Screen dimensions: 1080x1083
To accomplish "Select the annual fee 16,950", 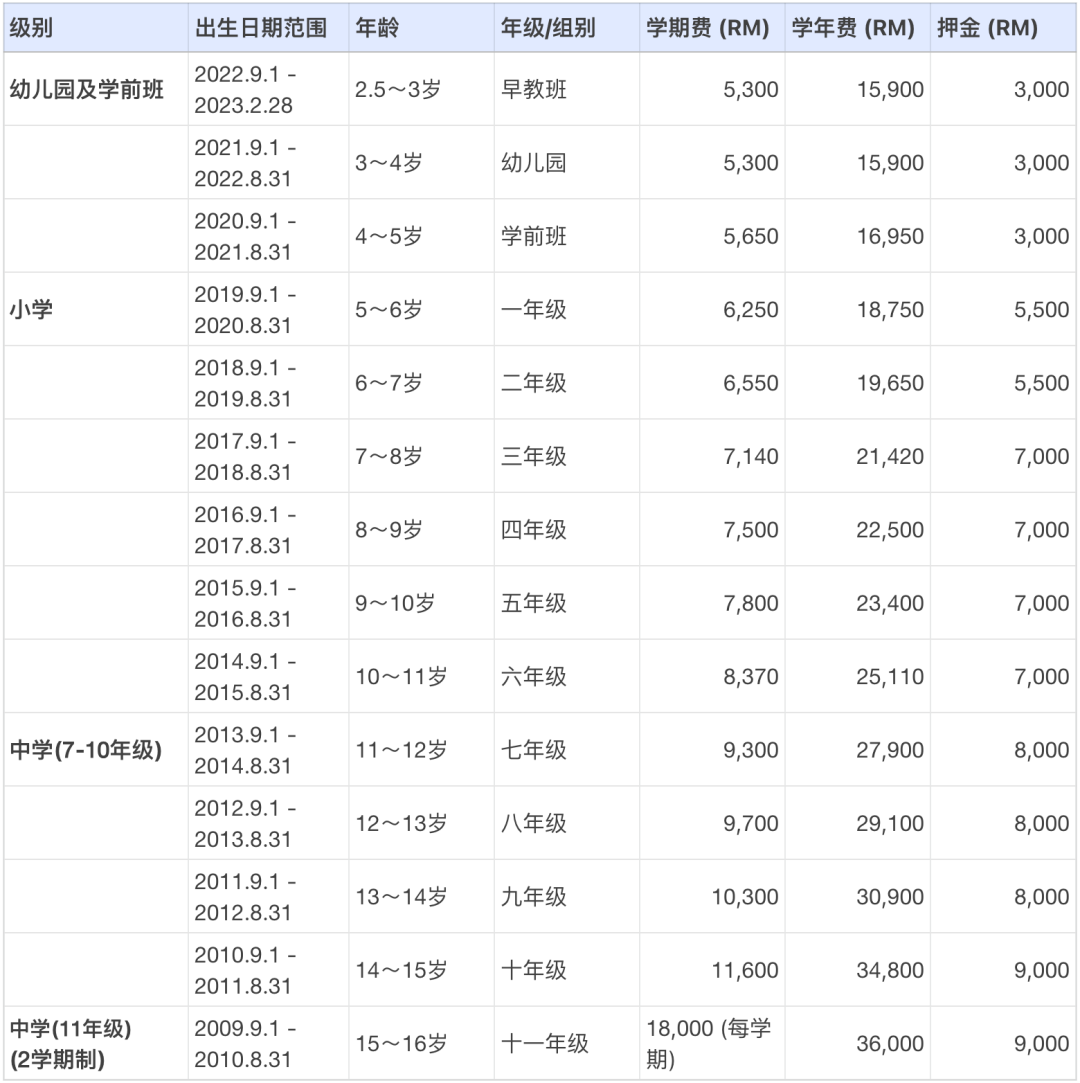I will pyautogui.click(x=857, y=236).
